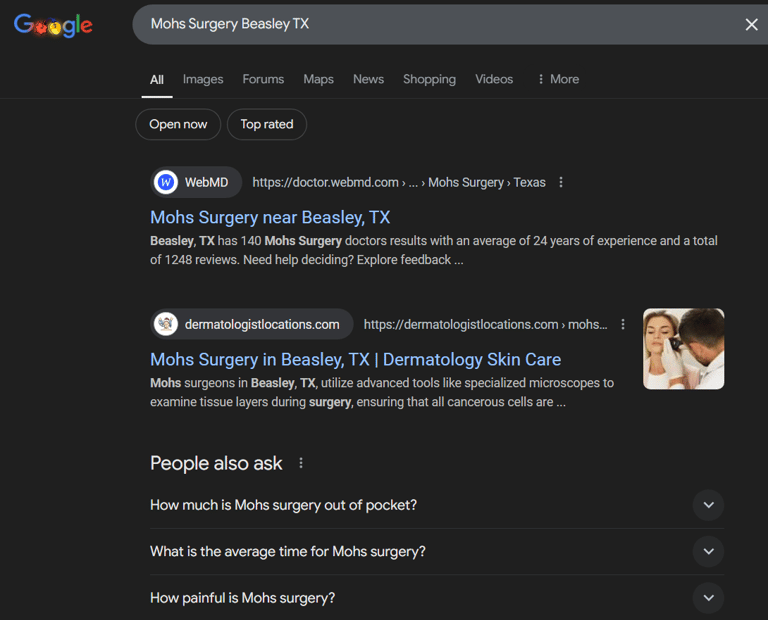Click the doctor.webmd.com breadcrumb URL
Image resolution: width=768 pixels, height=620 pixels.
pos(399,182)
